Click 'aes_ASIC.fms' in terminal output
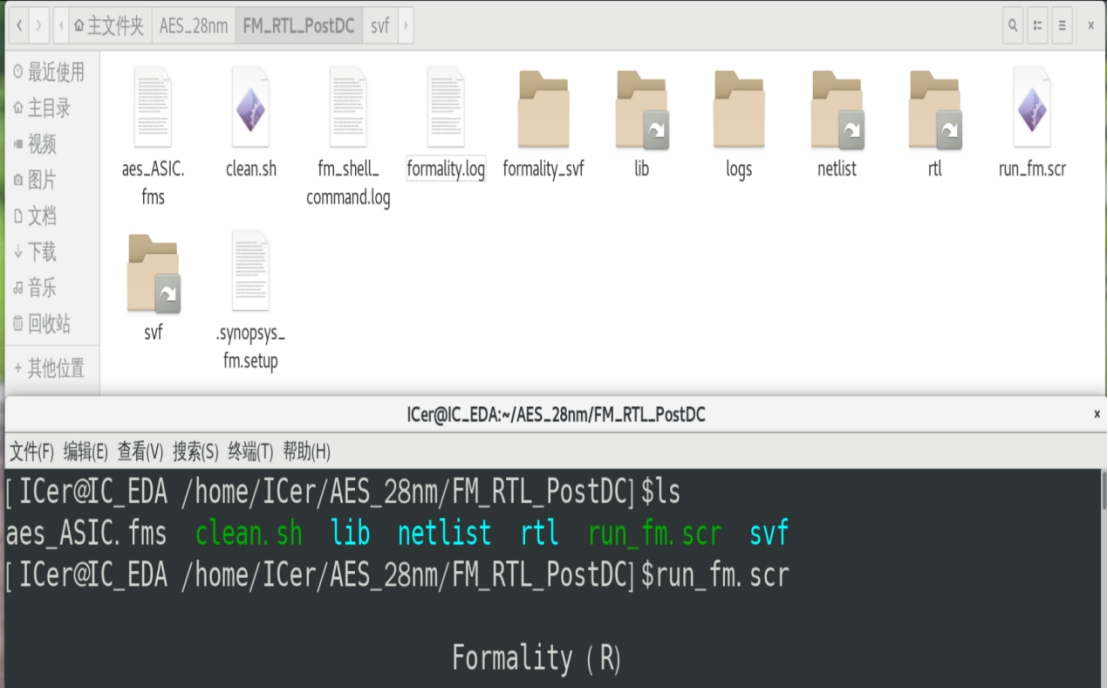Image resolution: width=1108 pixels, height=689 pixels. 86,534
